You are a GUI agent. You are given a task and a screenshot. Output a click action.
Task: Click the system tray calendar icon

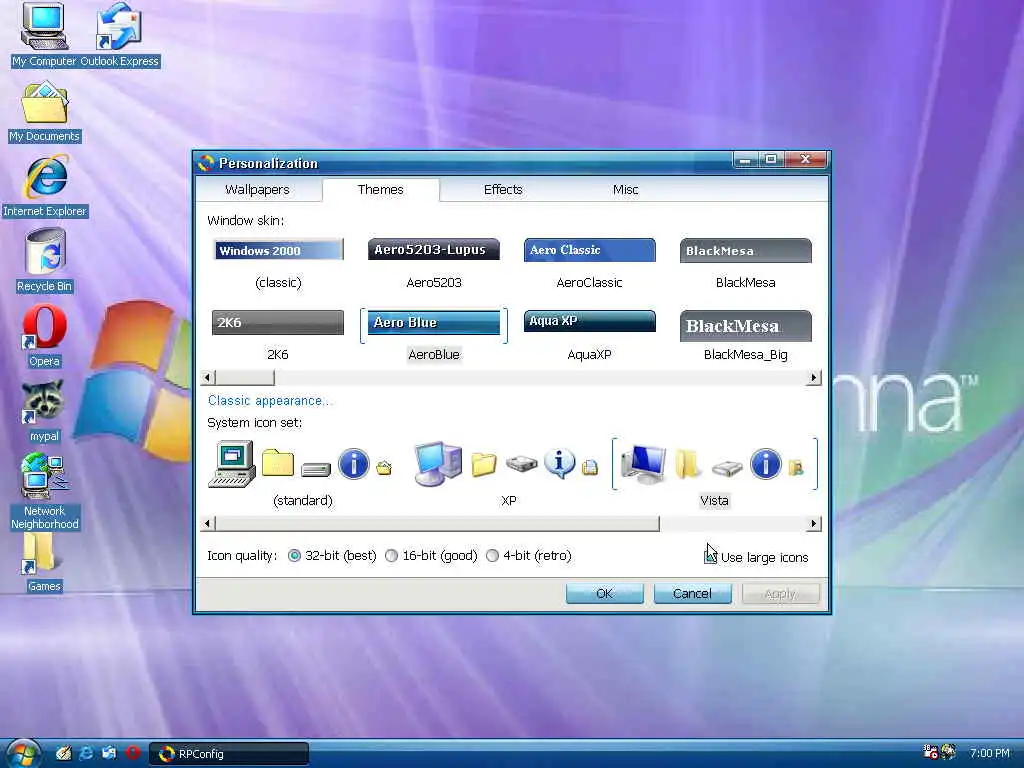(930, 752)
